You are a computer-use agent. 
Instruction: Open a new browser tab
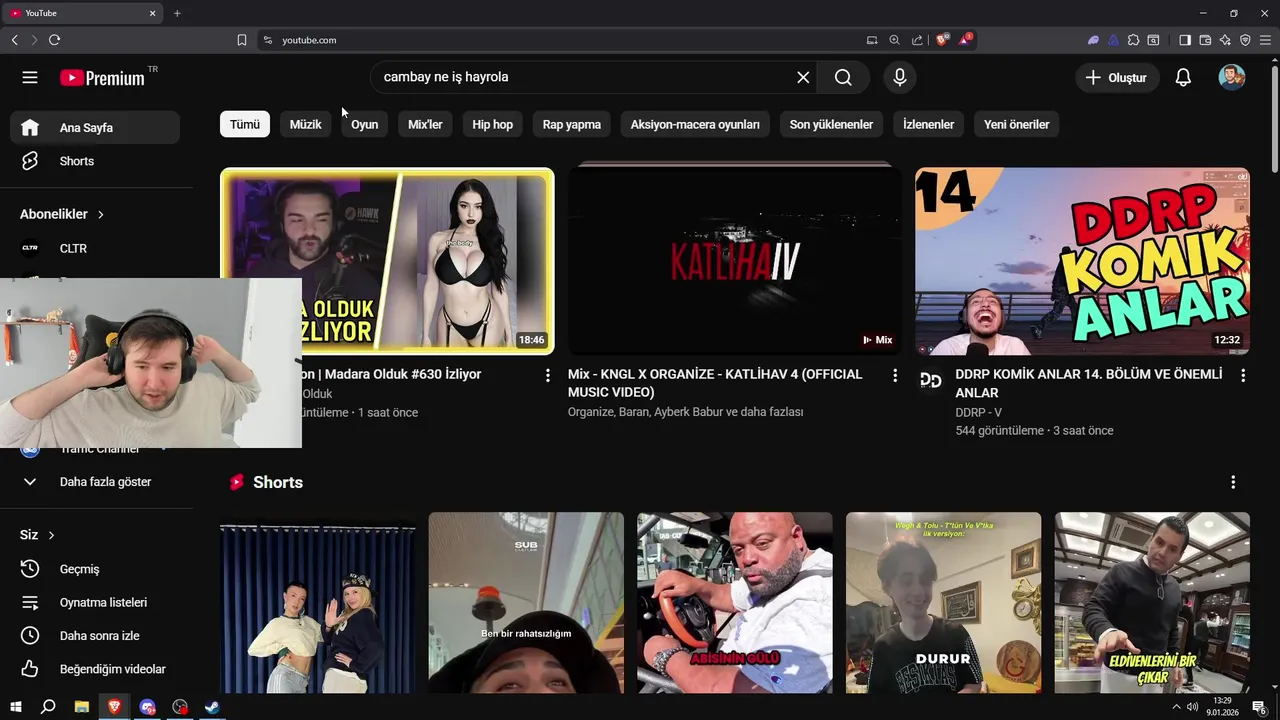(x=177, y=13)
